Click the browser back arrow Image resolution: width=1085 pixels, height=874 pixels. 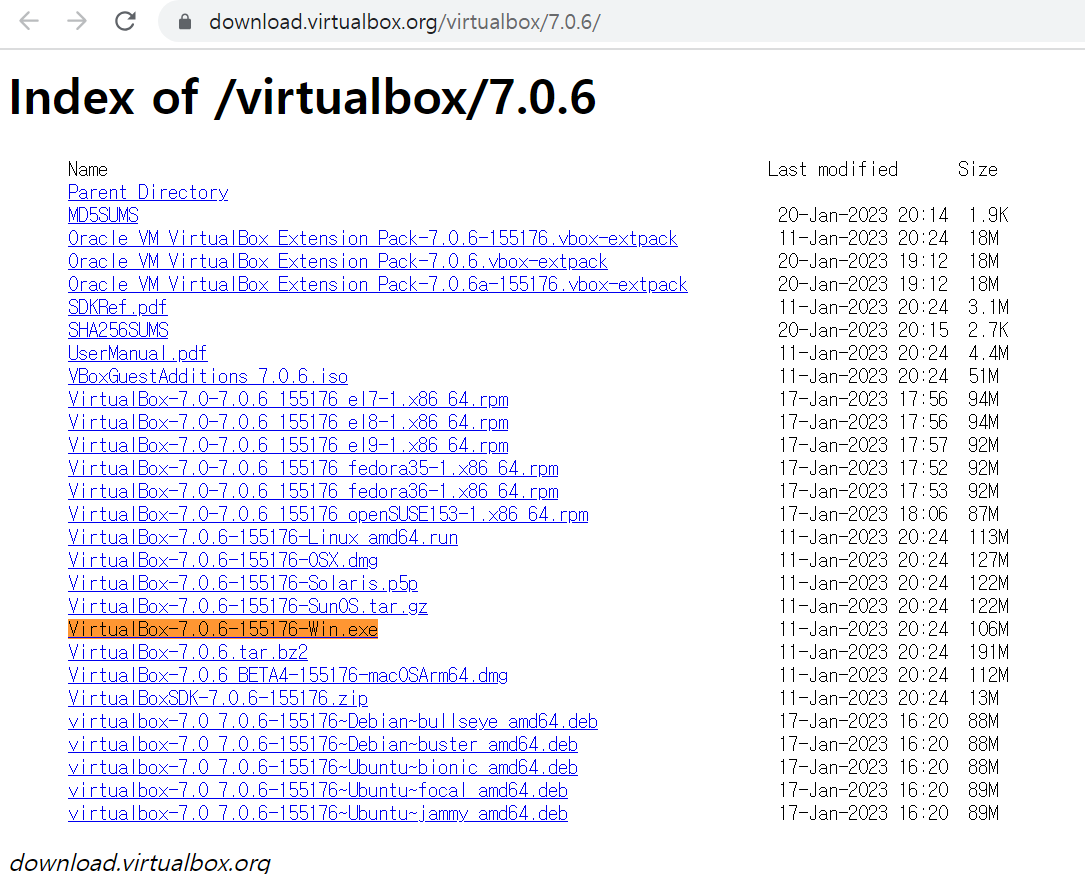pos(29,21)
